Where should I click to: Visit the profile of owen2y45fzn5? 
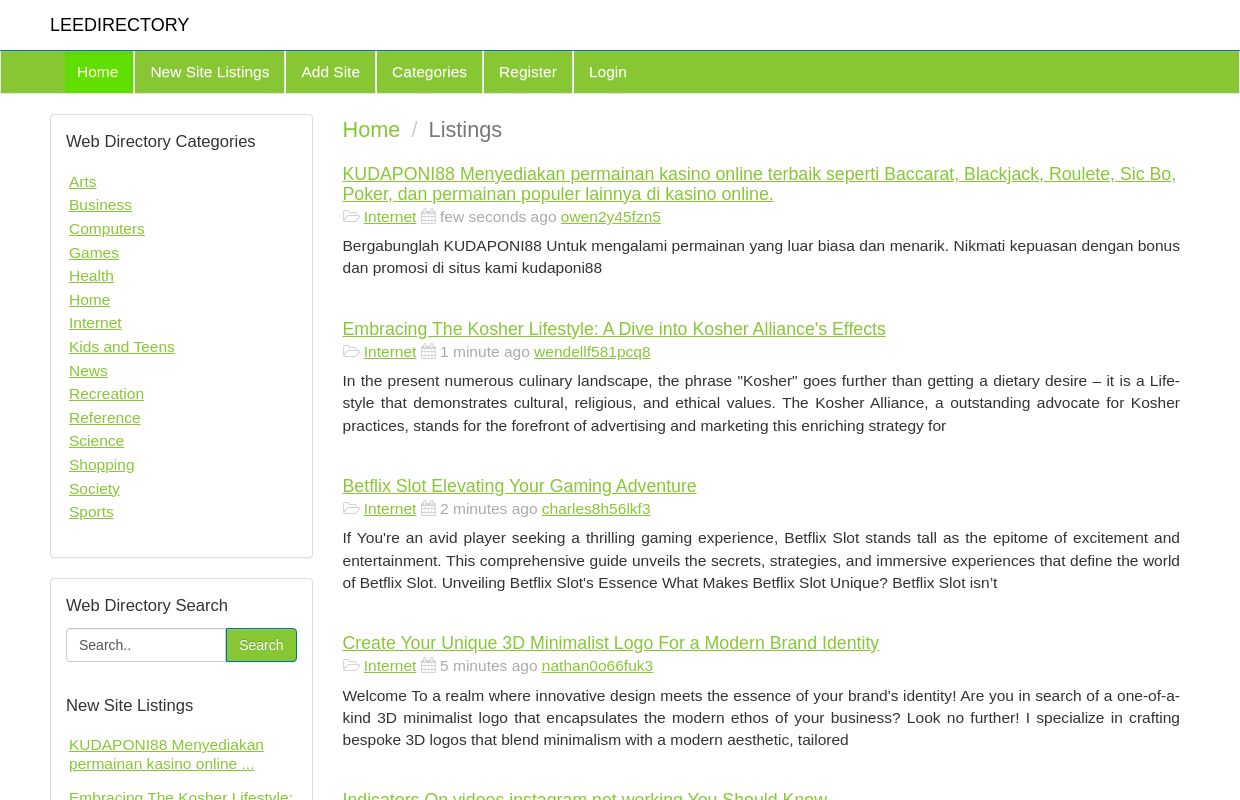coord(610,216)
